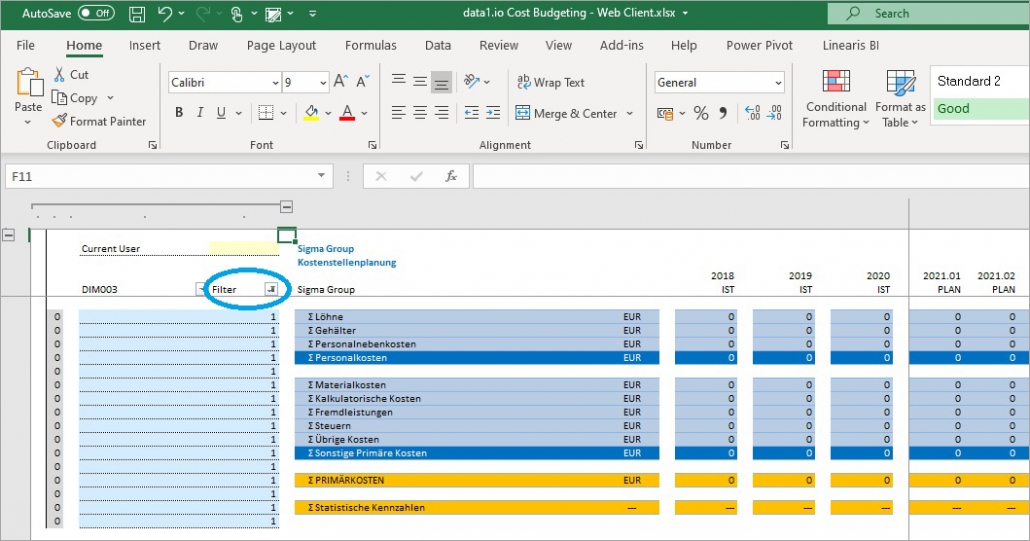
Task: Collapse the column outline group
Action: [286, 207]
